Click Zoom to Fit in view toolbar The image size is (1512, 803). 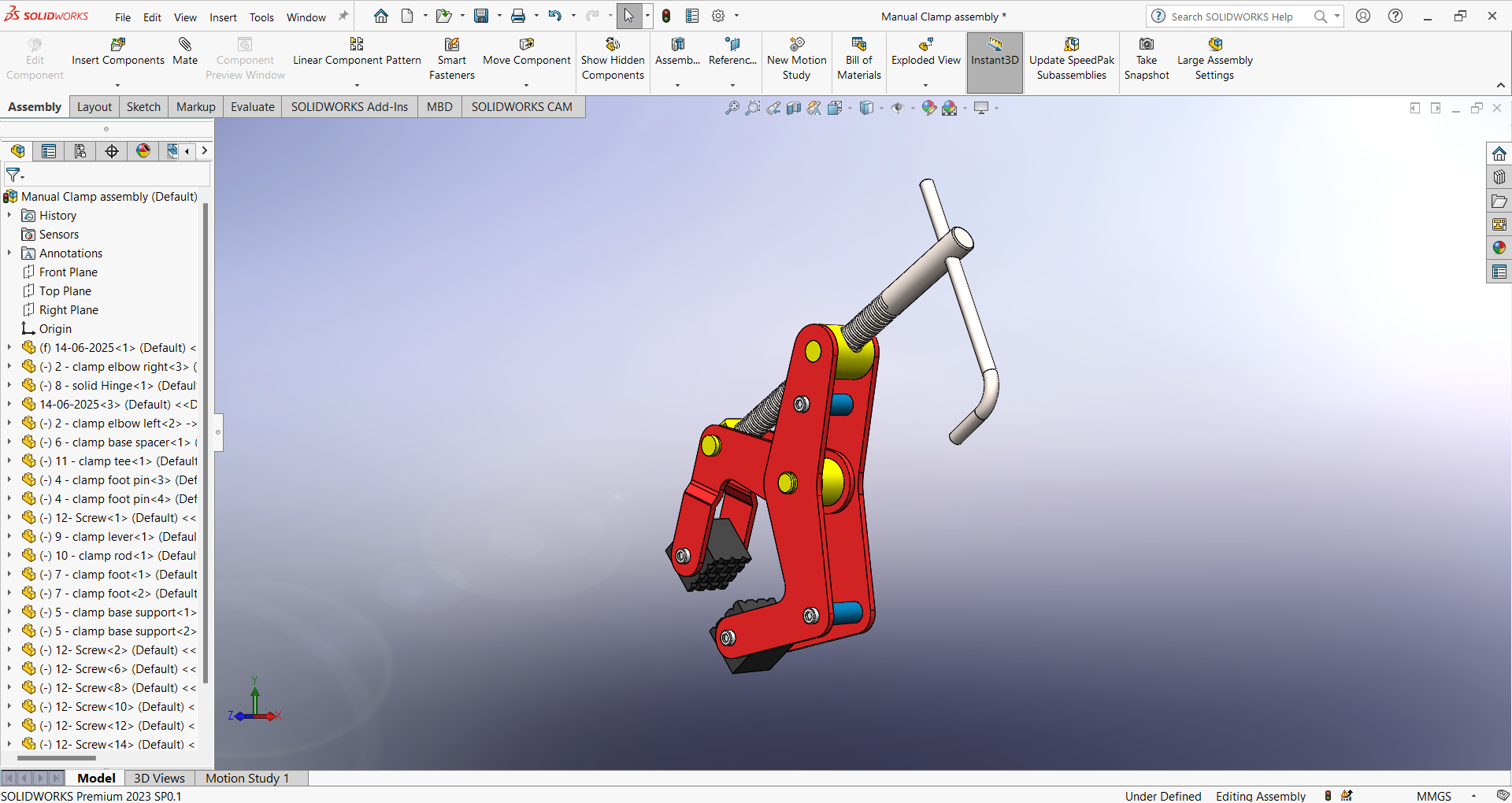point(732,108)
